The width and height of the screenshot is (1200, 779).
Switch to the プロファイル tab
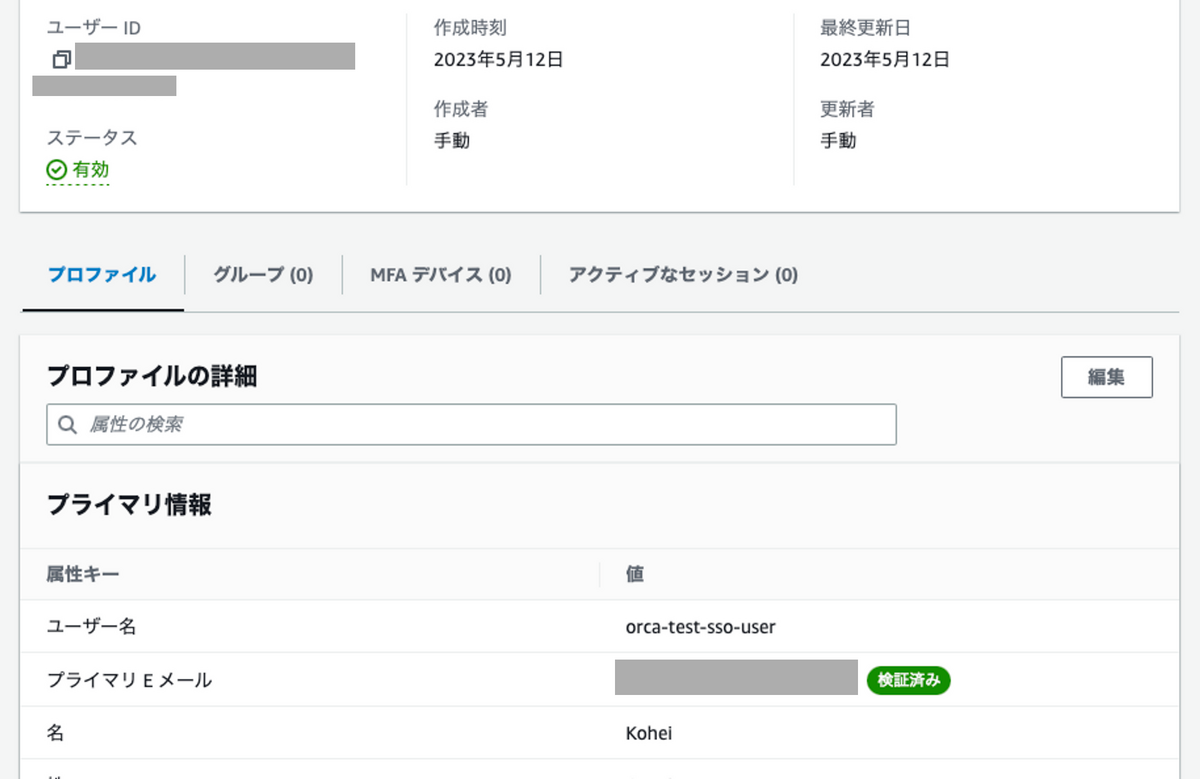102,274
